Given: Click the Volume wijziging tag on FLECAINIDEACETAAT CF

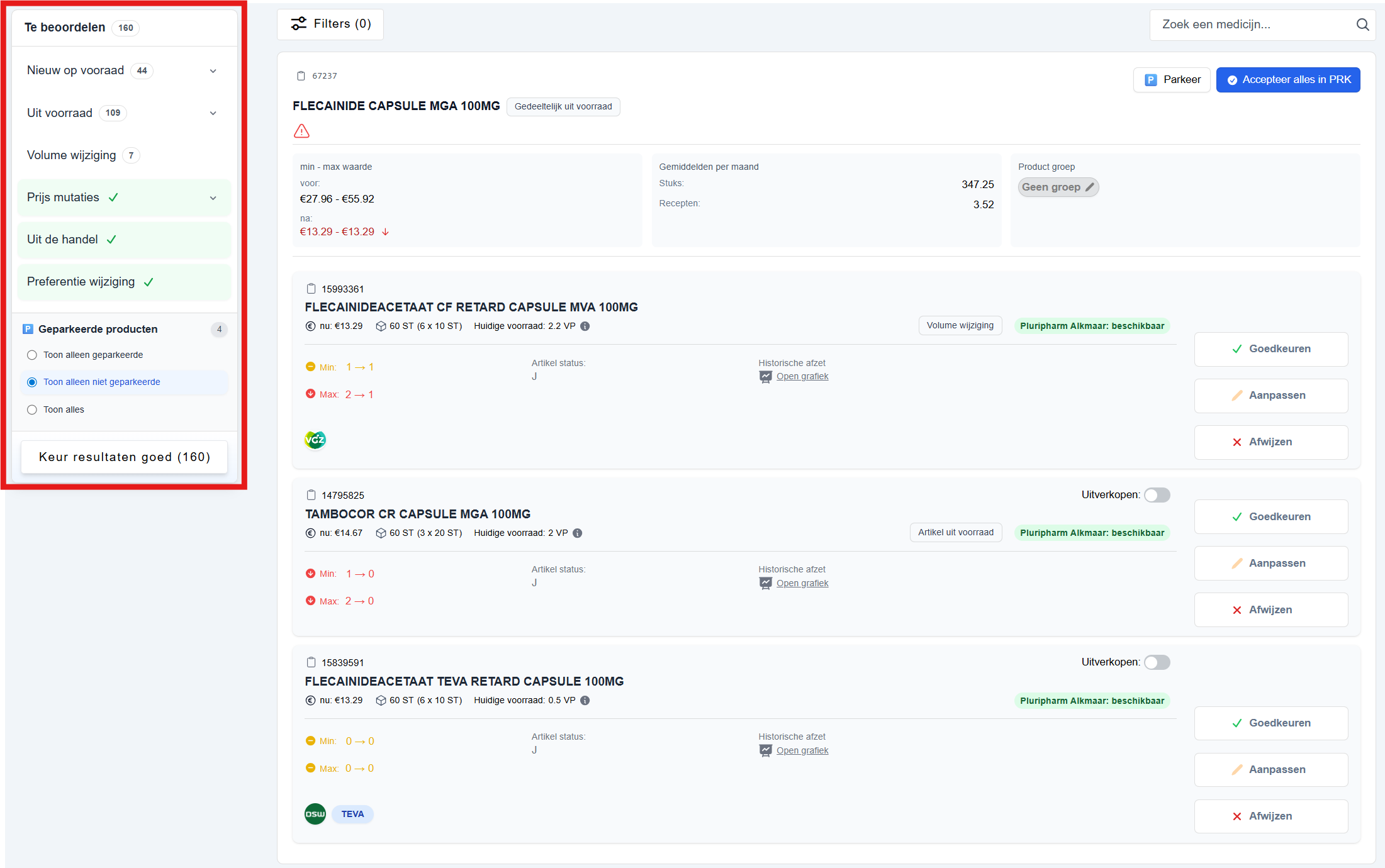Looking at the screenshot, I should (x=960, y=326).
